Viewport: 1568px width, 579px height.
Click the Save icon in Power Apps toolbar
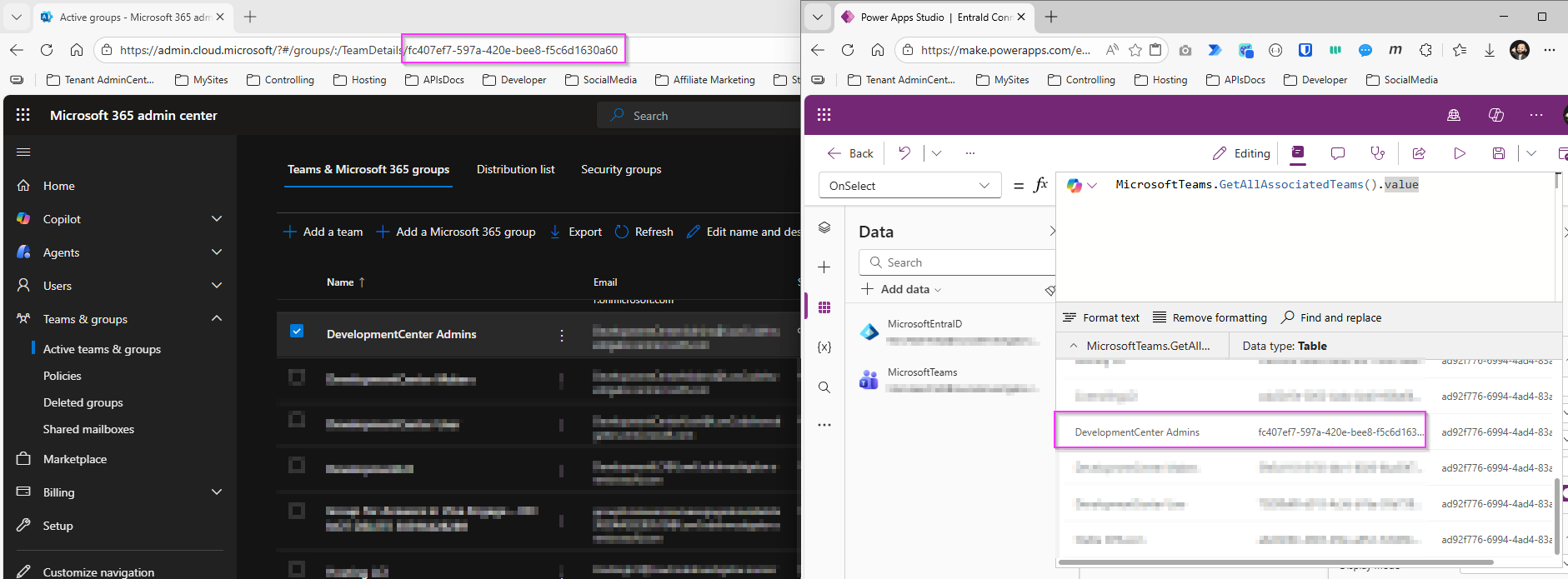[x=1499, y=153]
